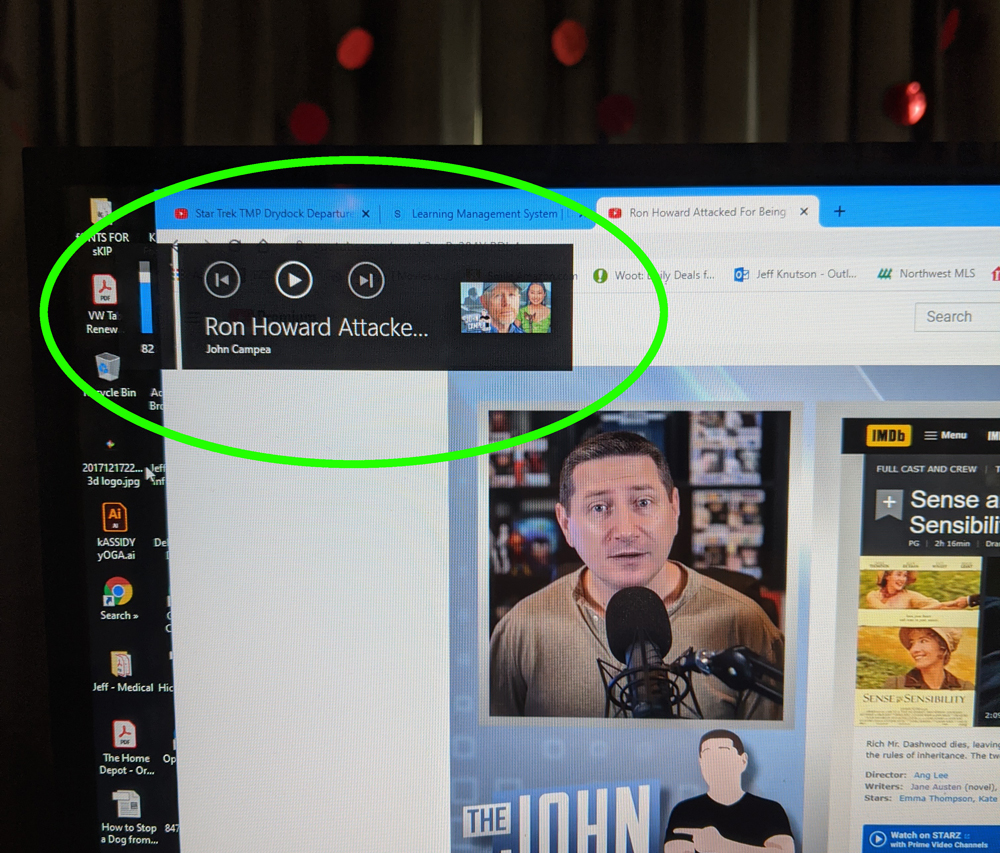The width and height of the screenshot is (1000, 853).
Task: Close the Ron Howard Attacked tab
Action: pos(804,212)
